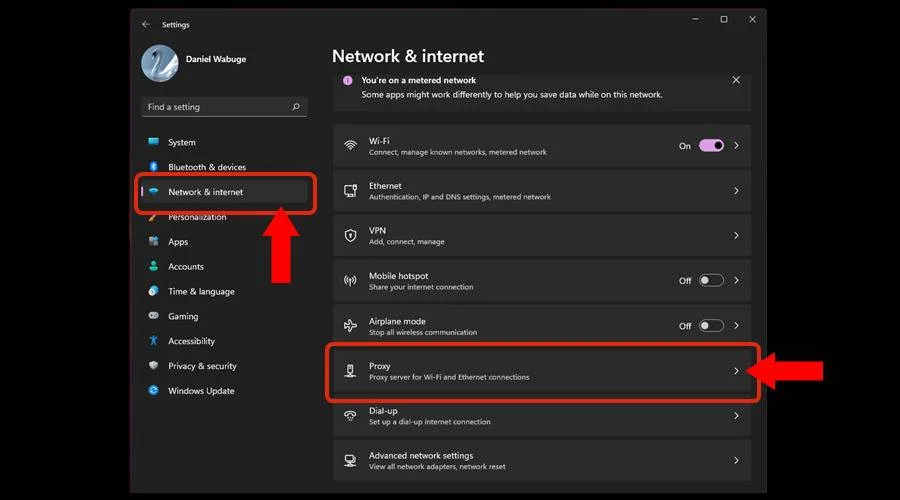
Task: Click the Accessibility figure icon
Action: (153, 340)
